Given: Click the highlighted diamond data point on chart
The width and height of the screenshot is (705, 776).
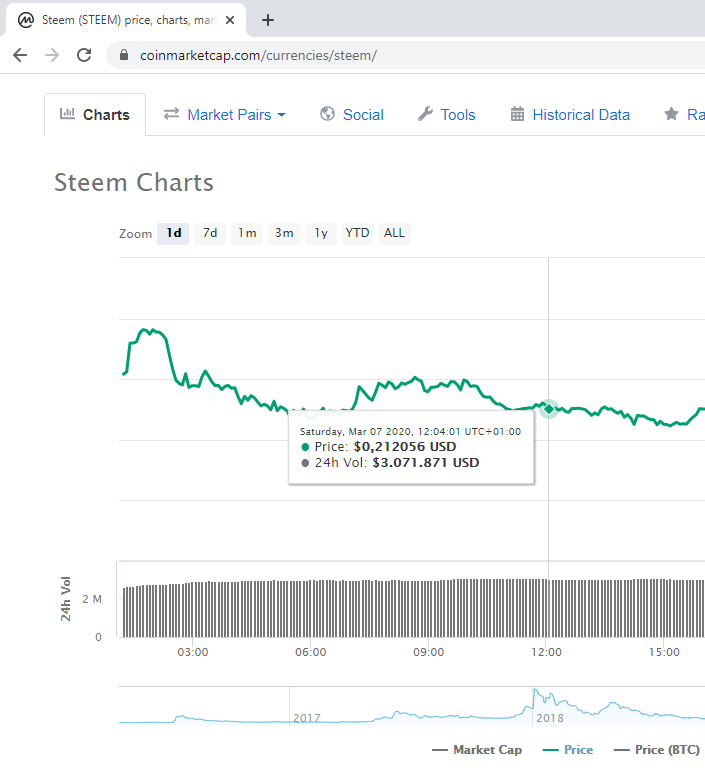Looking at the screenshot, I should pos(549,409).
